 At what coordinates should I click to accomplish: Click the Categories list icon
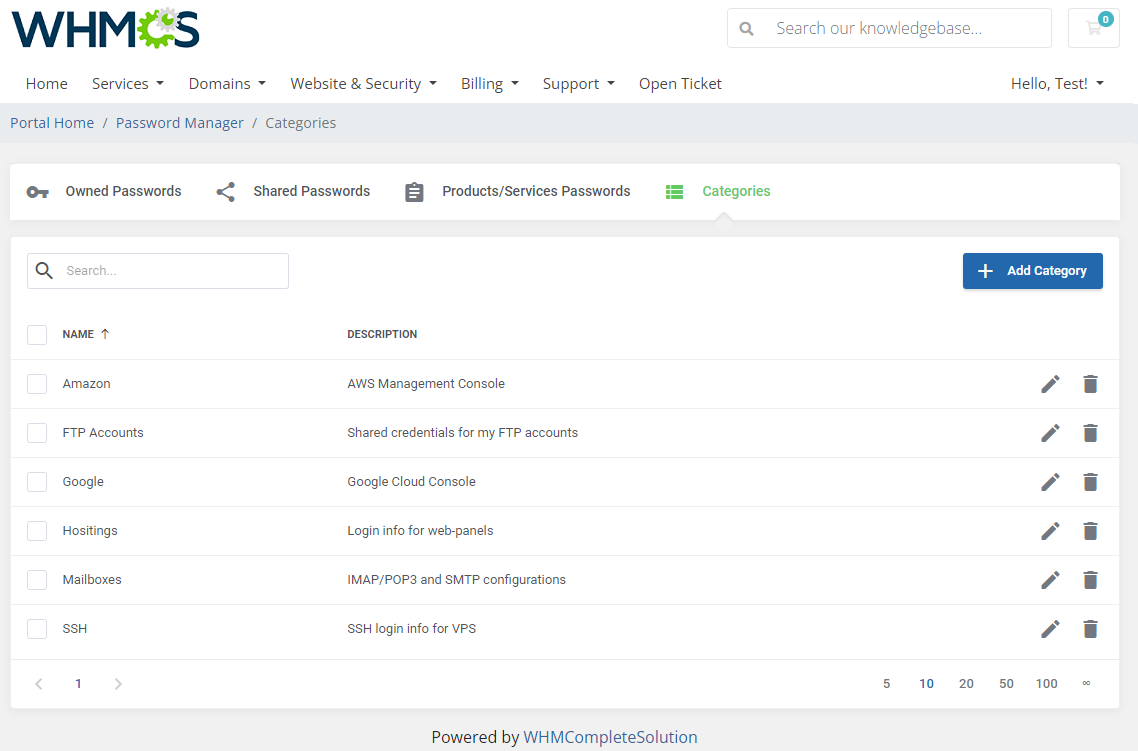tap(675, 192)
